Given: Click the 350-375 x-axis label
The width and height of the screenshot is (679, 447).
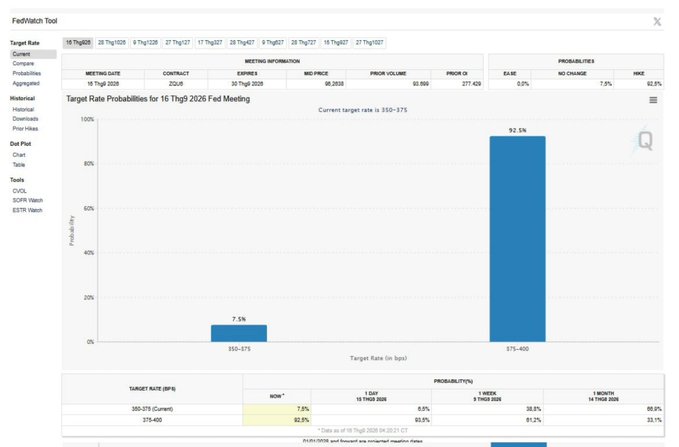Looking at the screenshot, I should click(239, 349).
